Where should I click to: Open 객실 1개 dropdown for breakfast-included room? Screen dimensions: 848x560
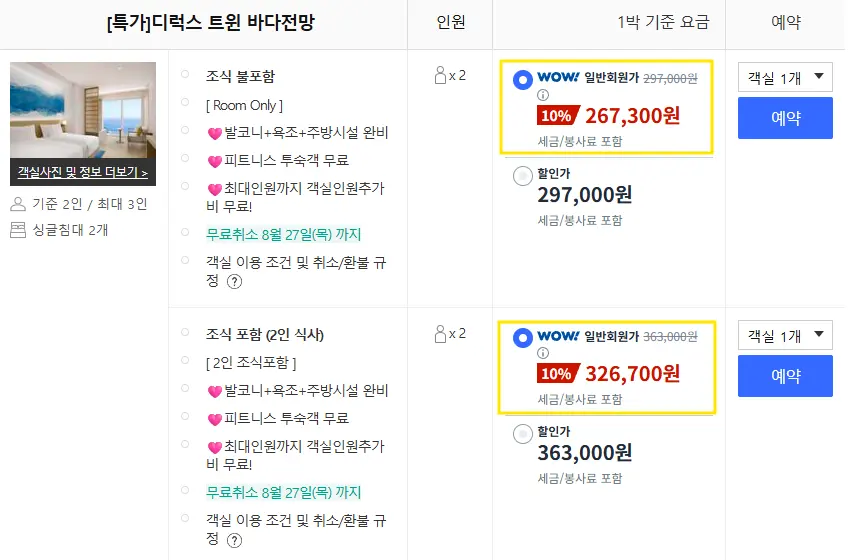click(785, 335)
